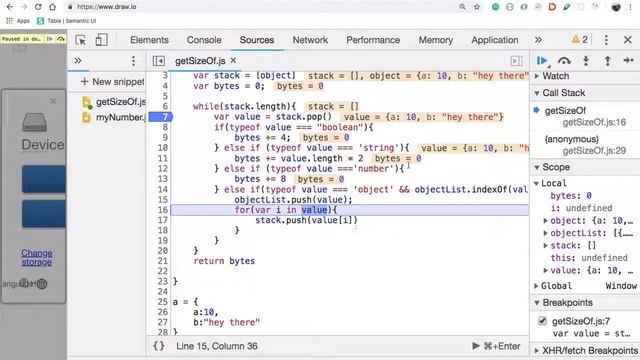Open the Network tab
Viewport: 640px width, 360px height.
coord(310,40)
